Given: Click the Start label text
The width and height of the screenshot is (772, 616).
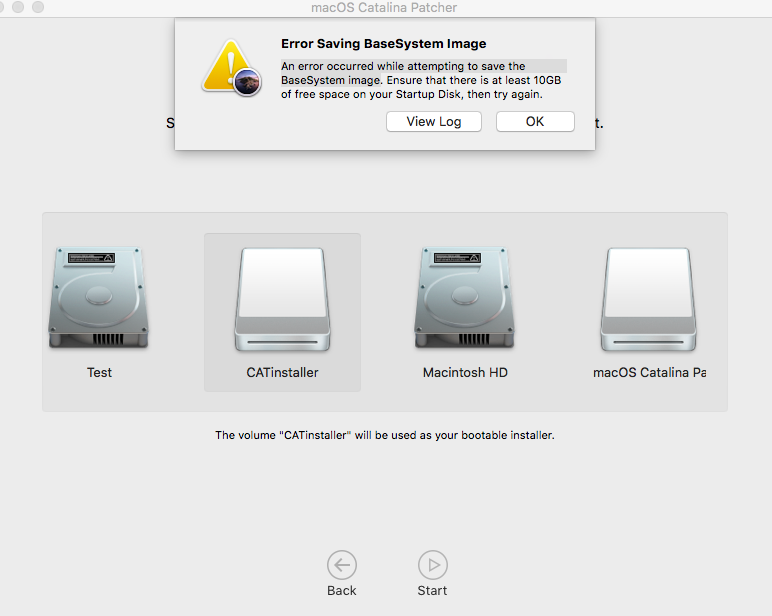Looking at the screenshot, I should (x=432, y=590).
